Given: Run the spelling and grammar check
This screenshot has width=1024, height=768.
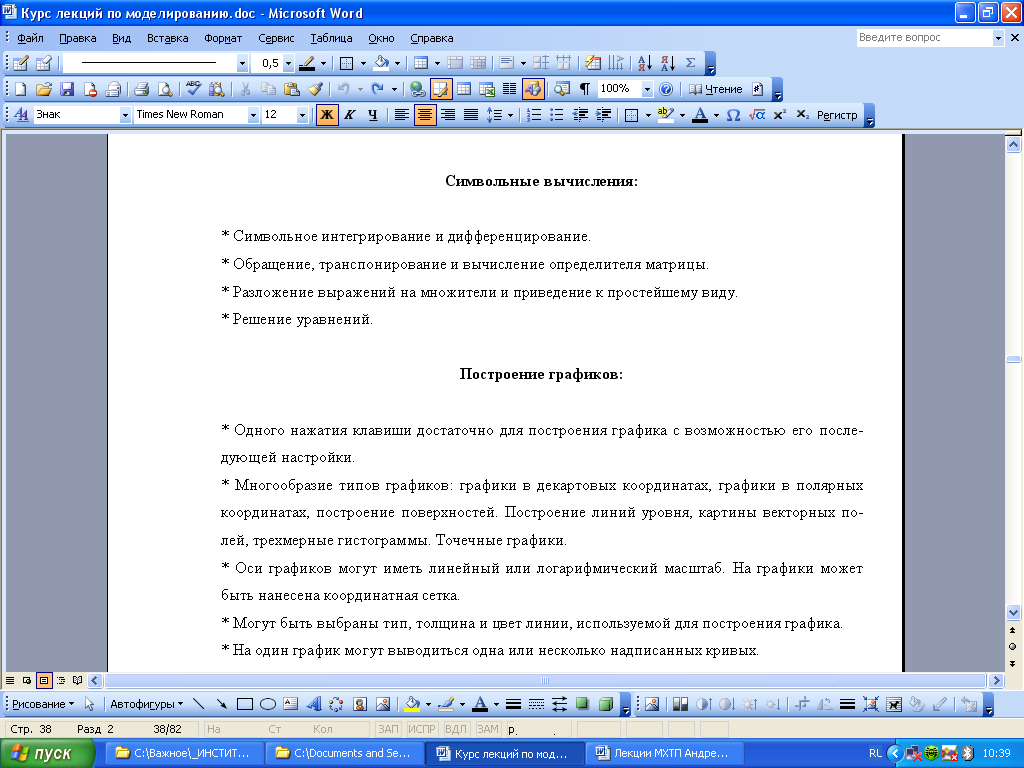Looking at the screenshot, I should (x=193, y=89).
